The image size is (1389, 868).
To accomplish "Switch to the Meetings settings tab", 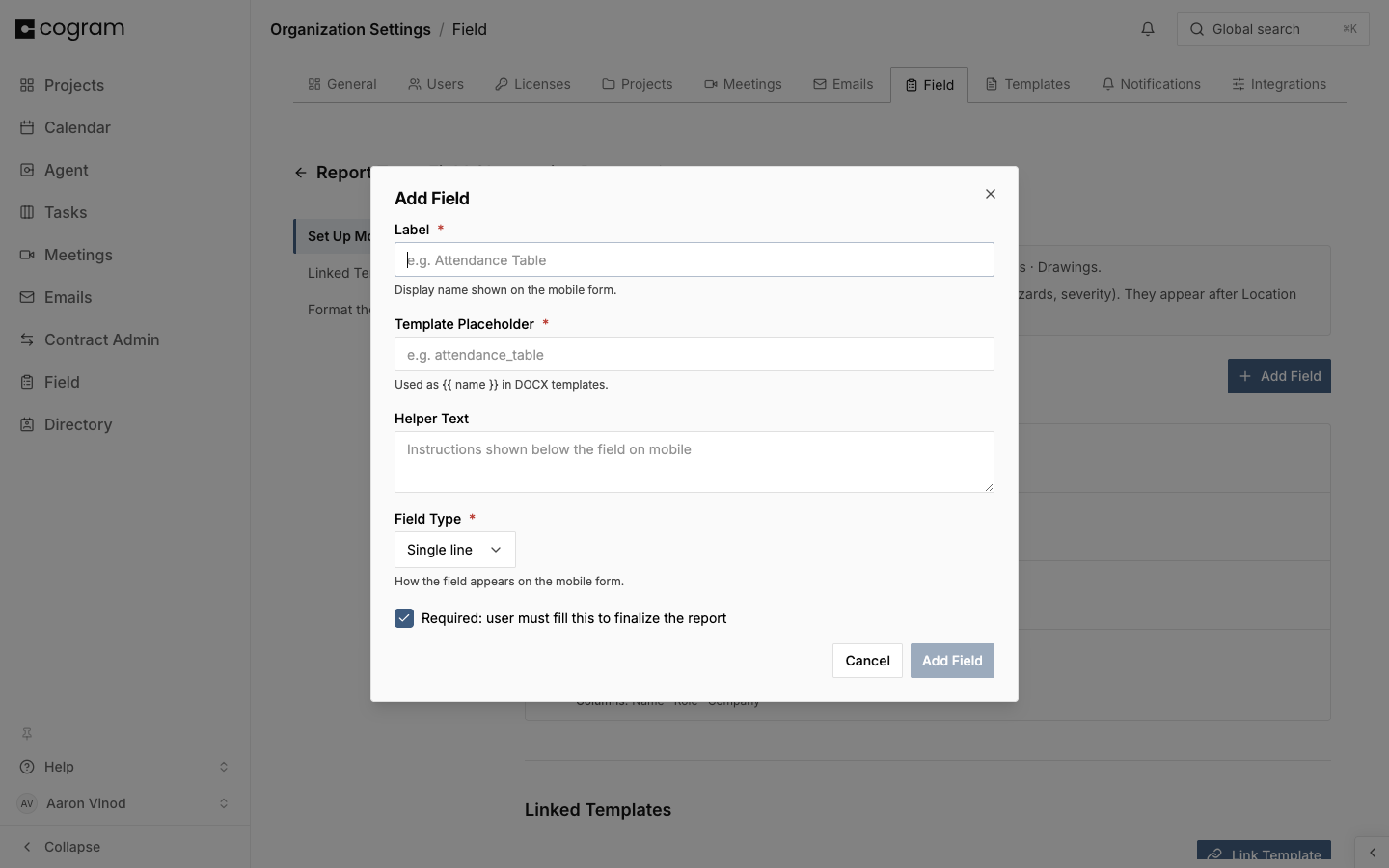I will (x=743, y=84).
